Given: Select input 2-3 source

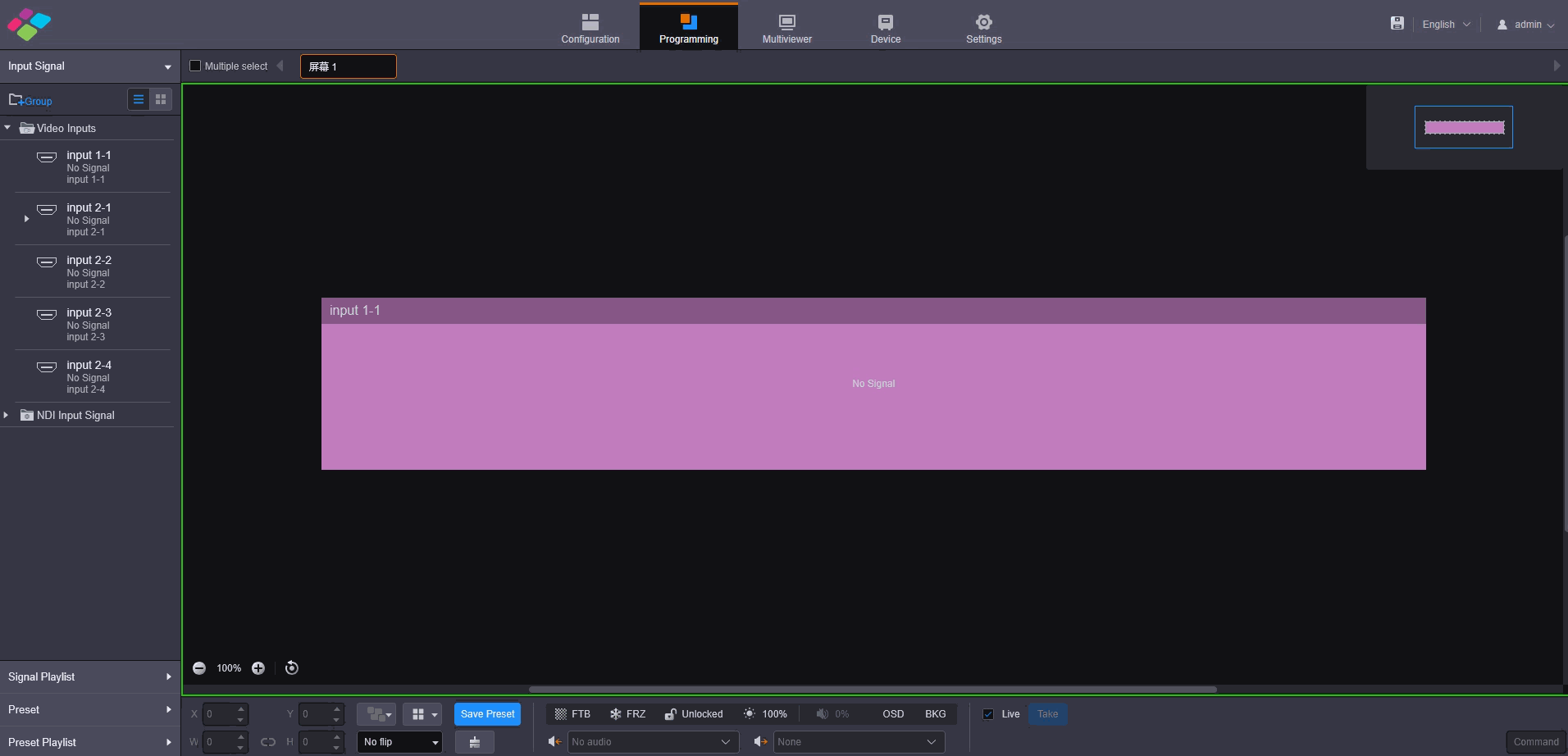Looking at the screenshot, I should tap(94, 324).
